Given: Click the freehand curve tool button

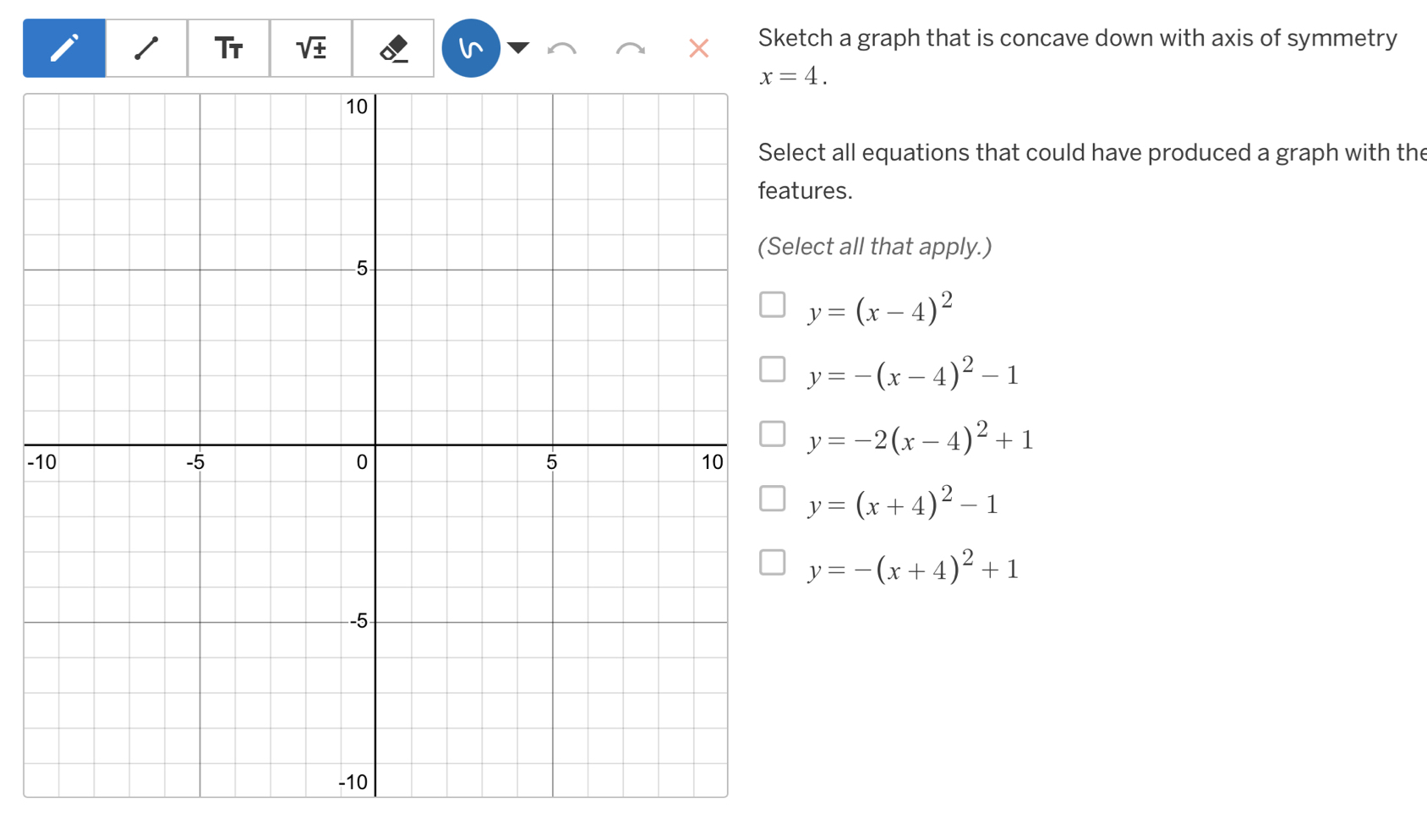Looking at the screenshot, I should click(470, 48).
